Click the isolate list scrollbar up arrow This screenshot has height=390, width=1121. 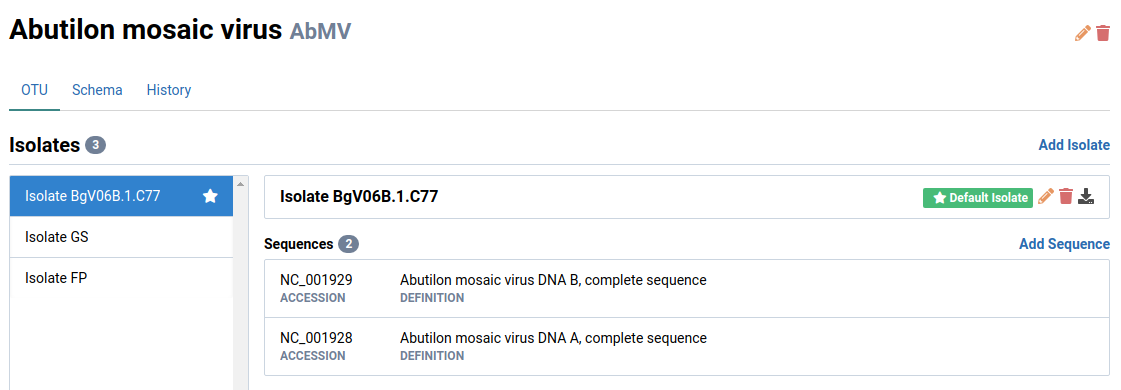[x=240, y=184]
